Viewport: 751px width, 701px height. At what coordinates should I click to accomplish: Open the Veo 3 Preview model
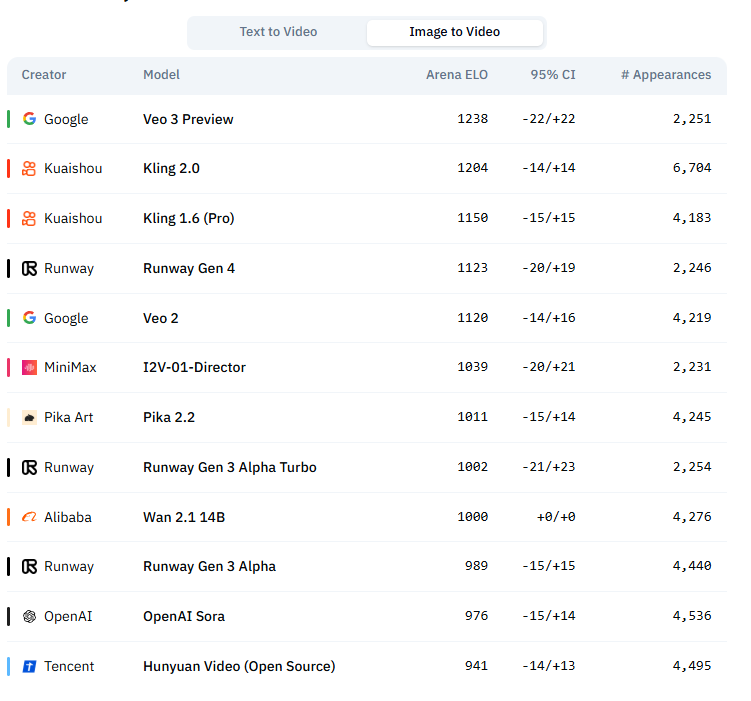[188, 119]
